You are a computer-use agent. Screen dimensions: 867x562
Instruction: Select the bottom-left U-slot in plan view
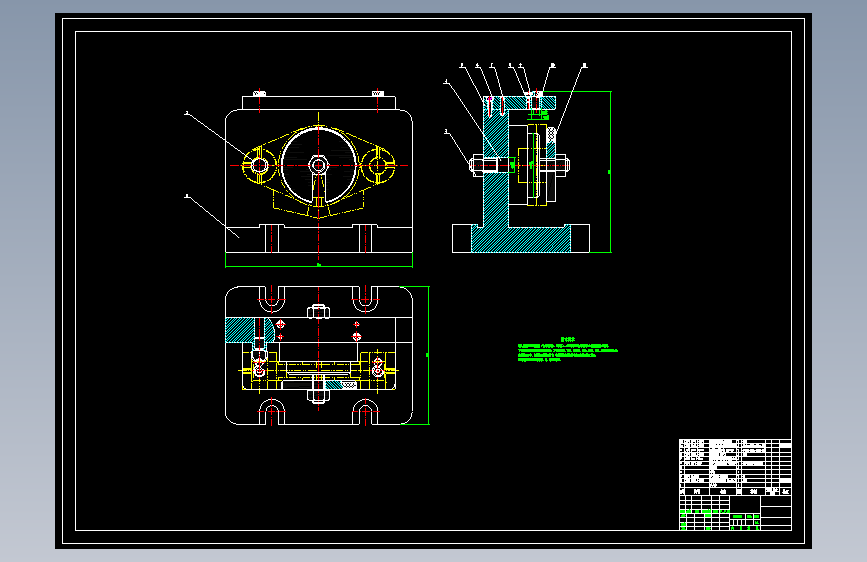(271, 412)
